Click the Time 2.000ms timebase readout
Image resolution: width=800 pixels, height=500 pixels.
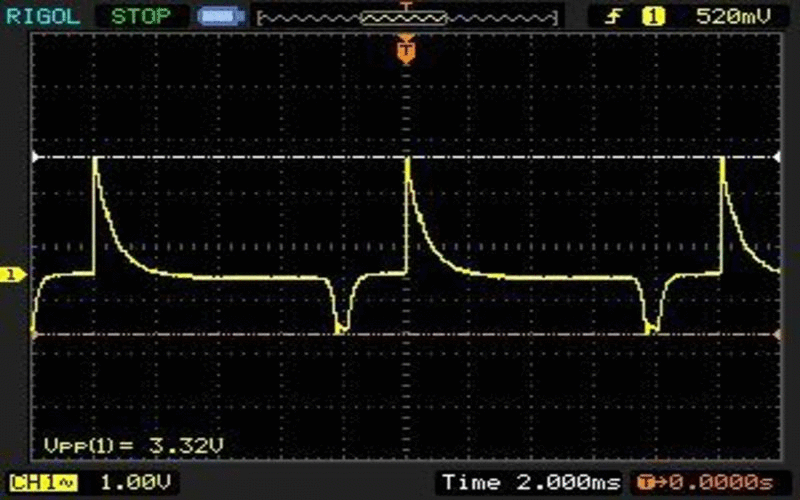[531, 482]
